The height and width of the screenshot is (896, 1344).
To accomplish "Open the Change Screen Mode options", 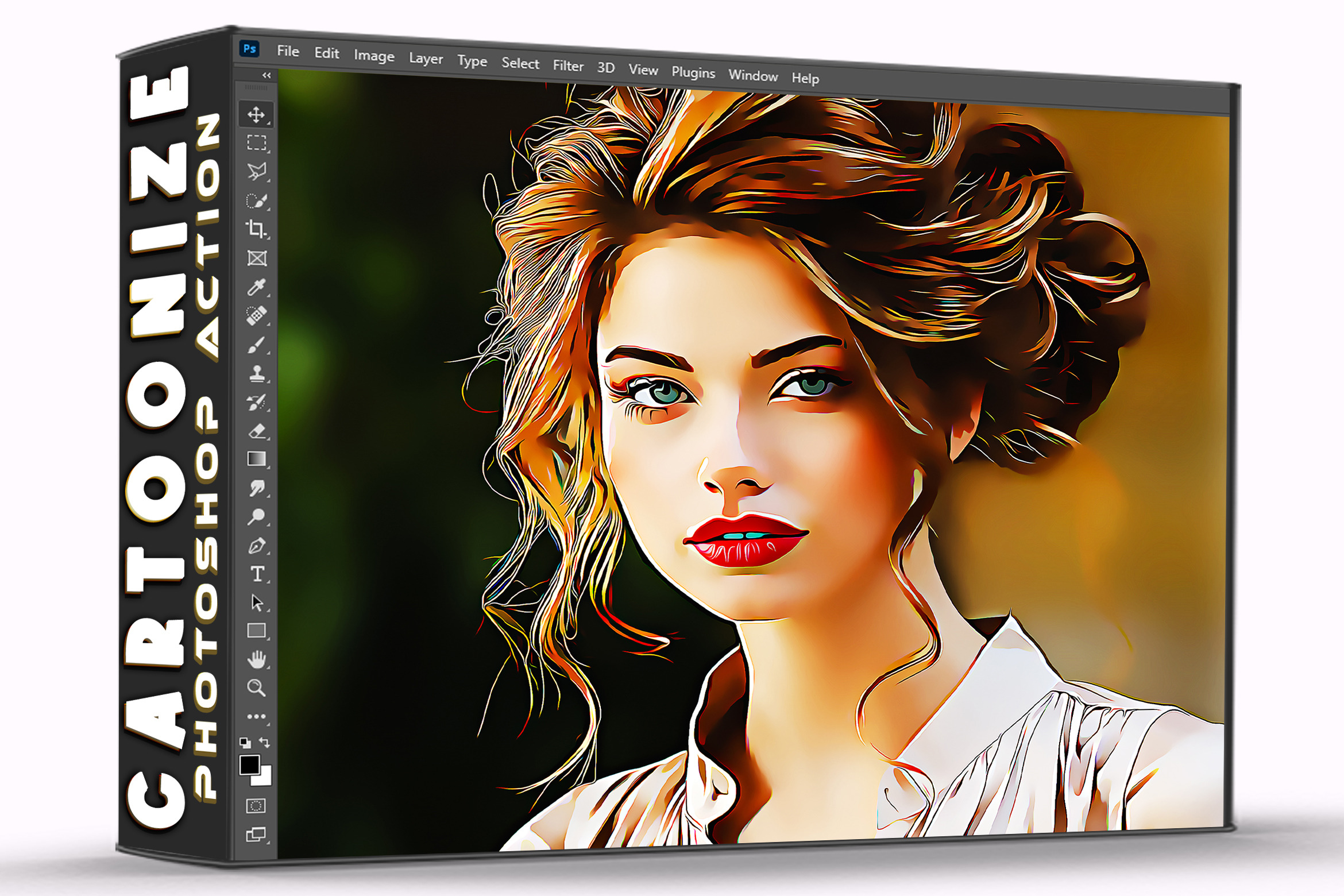I will pyautogui.click(x=256, y=834).
